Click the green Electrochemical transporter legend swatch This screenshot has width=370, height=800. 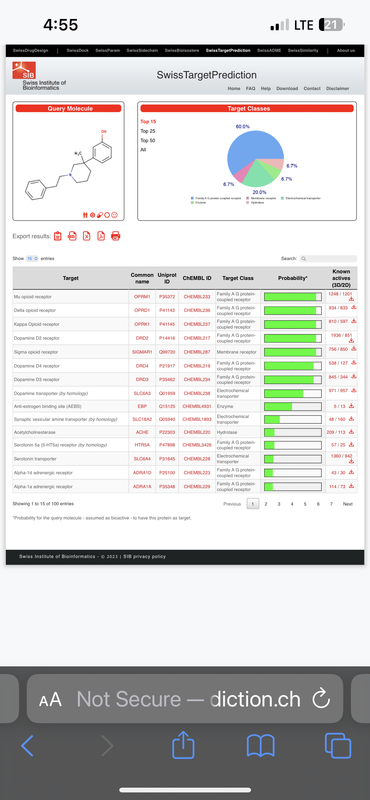point(282,198)
